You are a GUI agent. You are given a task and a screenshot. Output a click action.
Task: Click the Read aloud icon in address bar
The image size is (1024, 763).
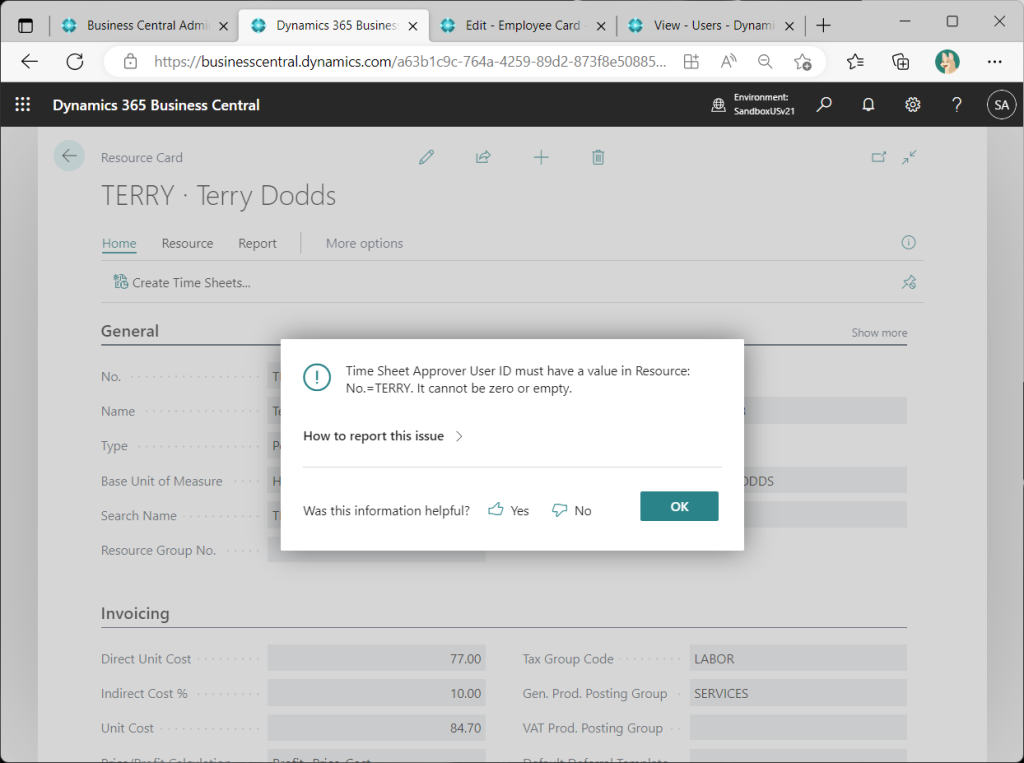(728, 61)
